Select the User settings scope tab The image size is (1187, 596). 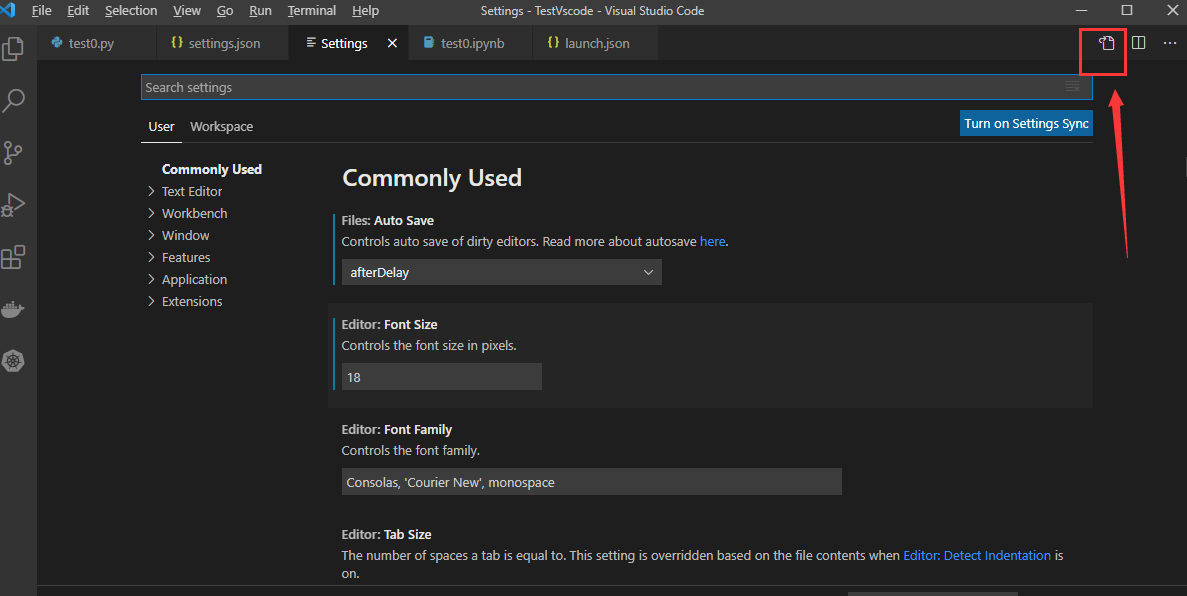pyautogui.click(x=161, y=126)
